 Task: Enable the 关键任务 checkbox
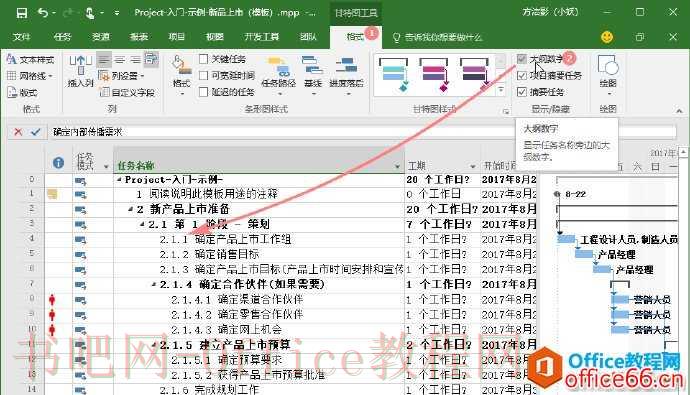tap(203, 59)
